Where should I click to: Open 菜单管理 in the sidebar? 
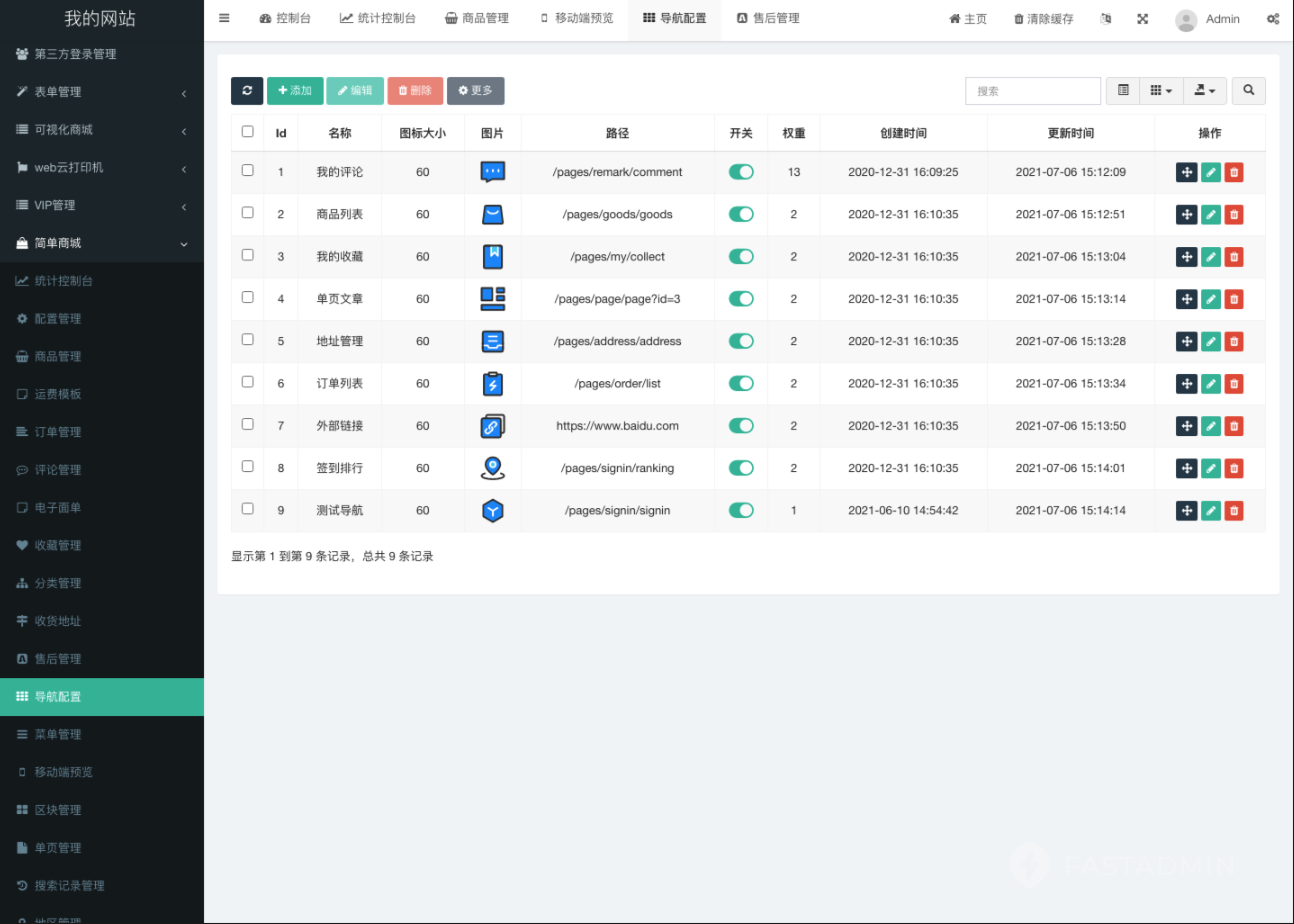coord(58,734)
